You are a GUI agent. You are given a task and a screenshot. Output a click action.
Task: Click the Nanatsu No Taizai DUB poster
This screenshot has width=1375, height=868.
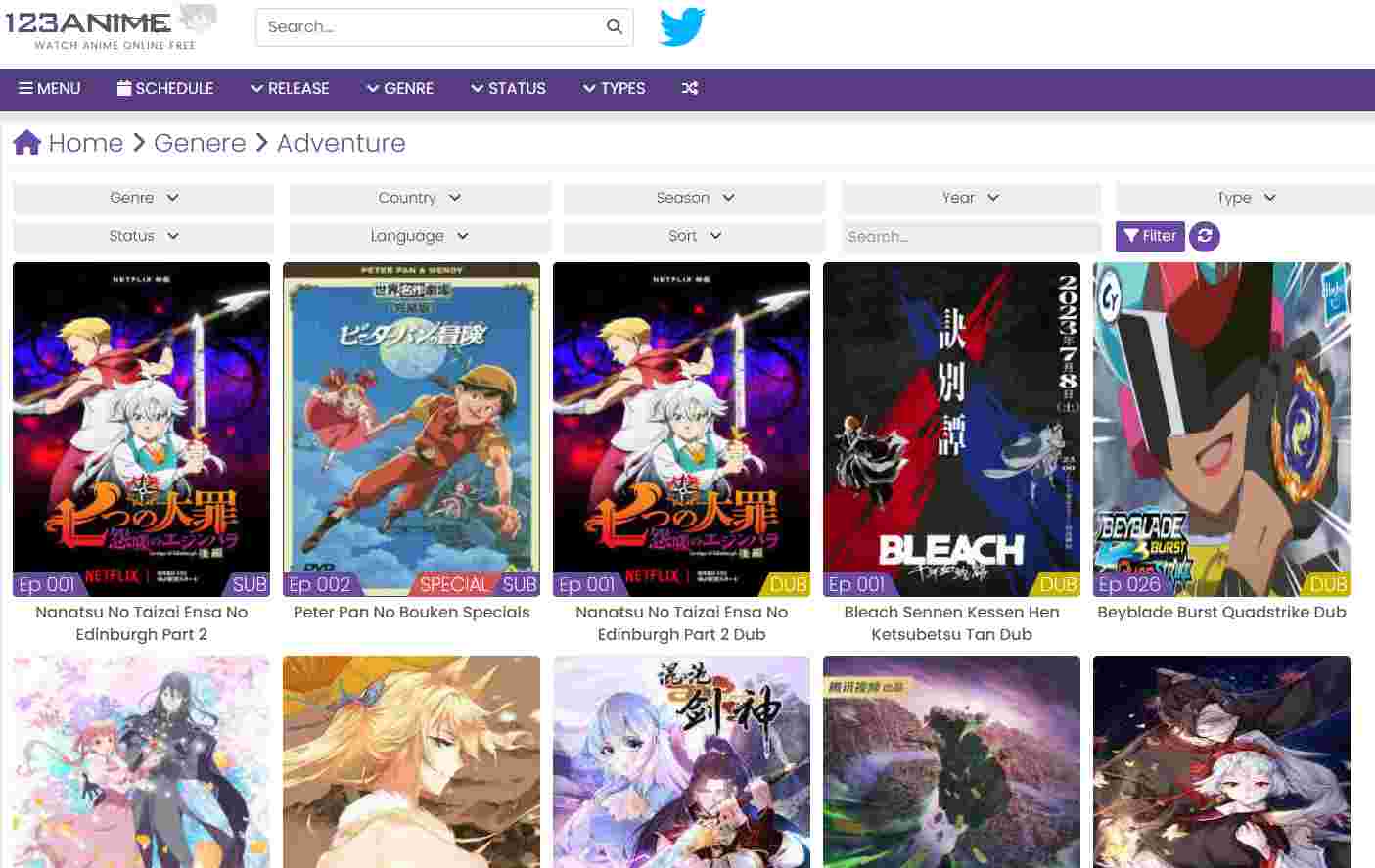pyautogui.click(x=681, y=430)
